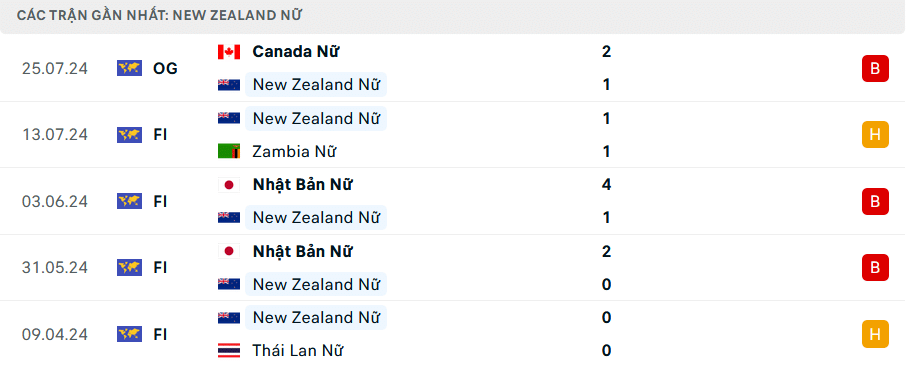The height and width of the screenshot is (367, 906).
Task: Click the Zambia flag icon
Action: 229,152
